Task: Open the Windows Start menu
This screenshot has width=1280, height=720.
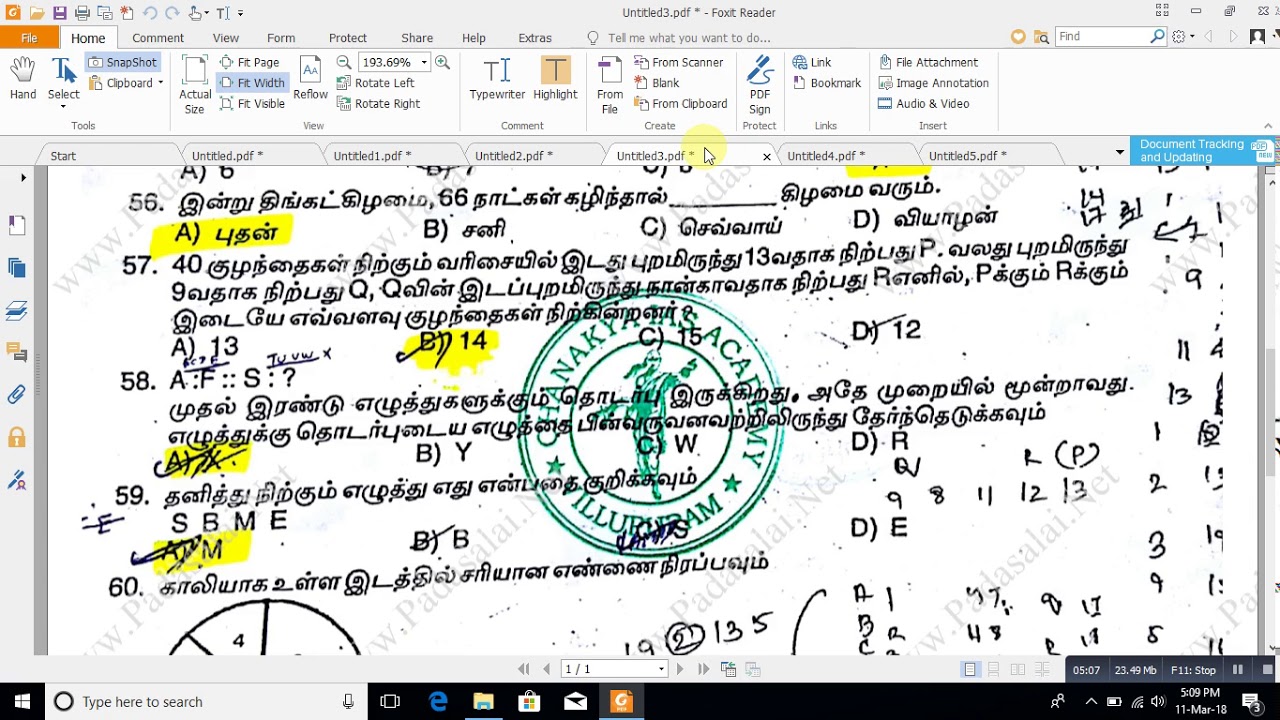Action: [22, 702]
